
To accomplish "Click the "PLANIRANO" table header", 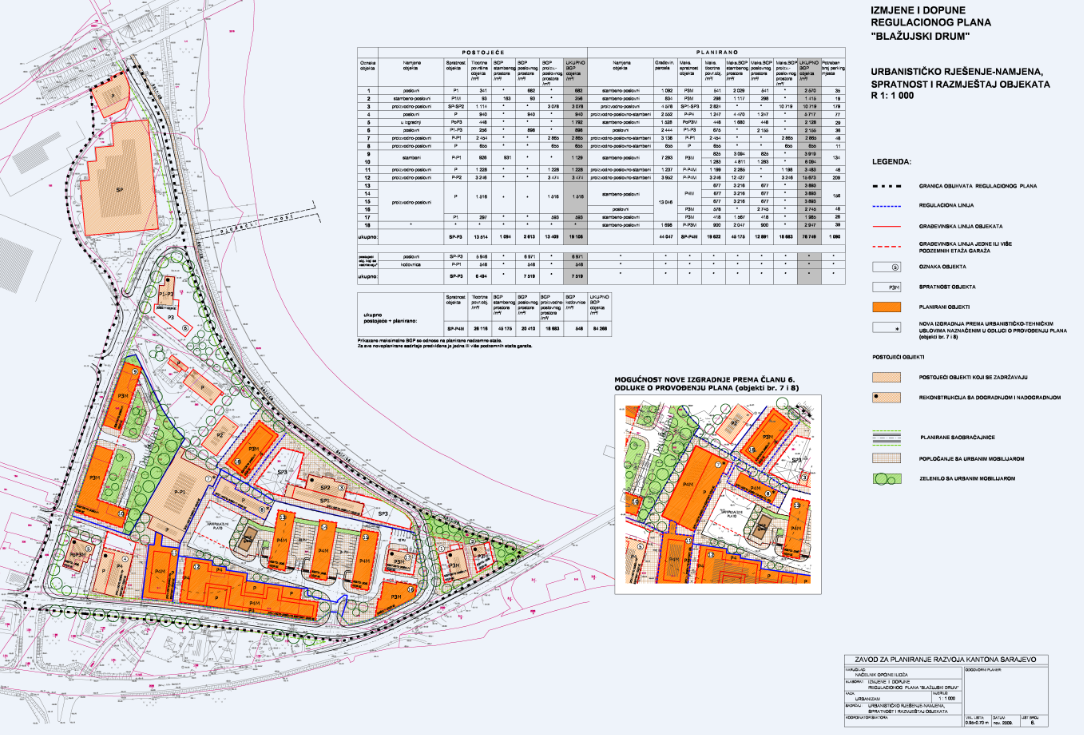I will coord(717,52).
